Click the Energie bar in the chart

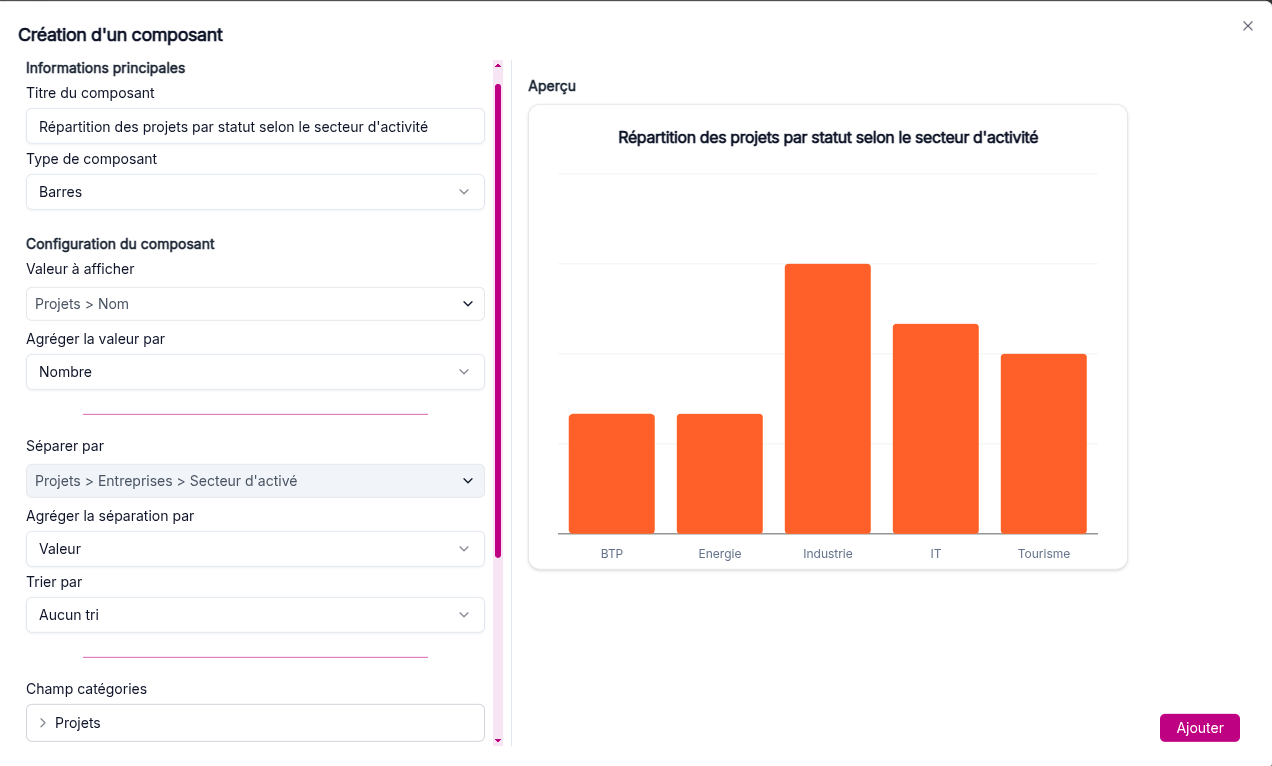pos(719,474)
